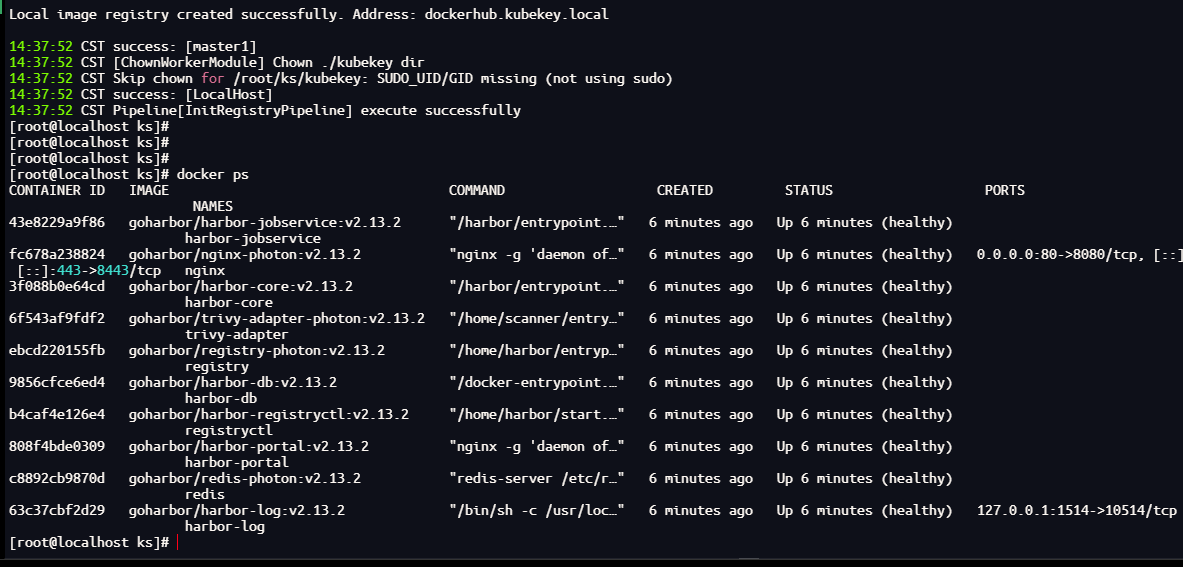Click the goharbor/trivy-adapter-photon:v2.13.2 image text
The image size is (1183, 567).
click(x=276, y=318)
